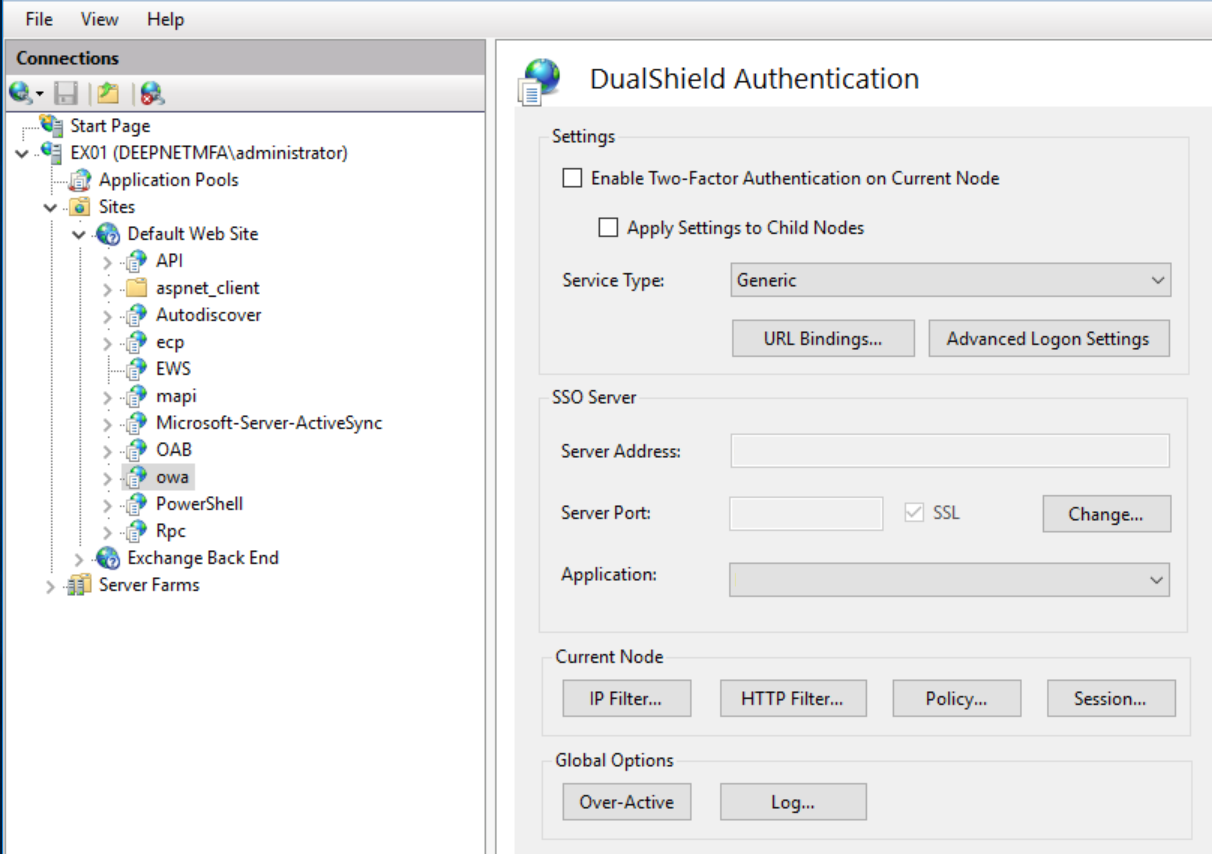Select the Application Pools icon in tree

(80, 181)
